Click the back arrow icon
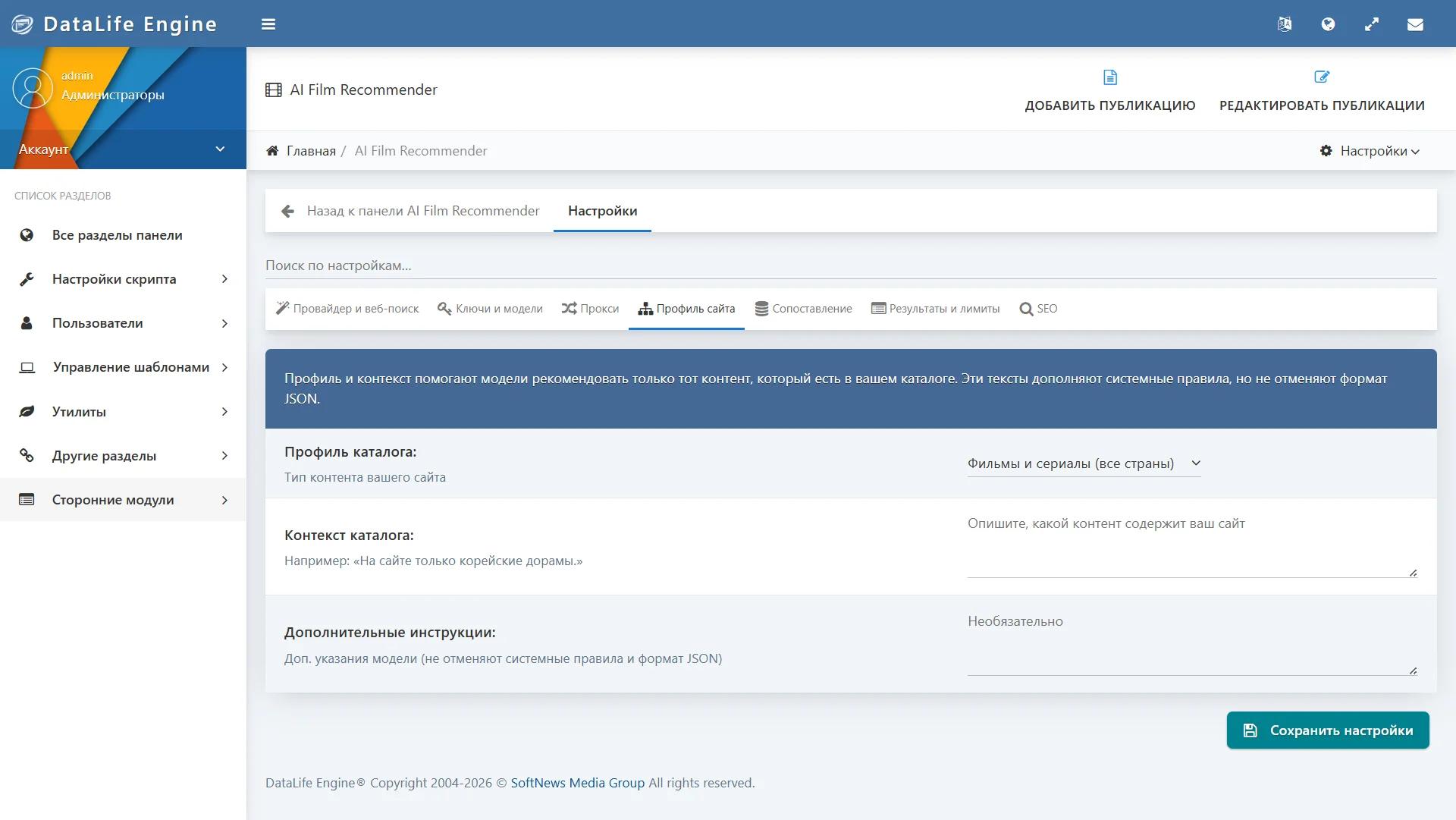 pos(288,211)
